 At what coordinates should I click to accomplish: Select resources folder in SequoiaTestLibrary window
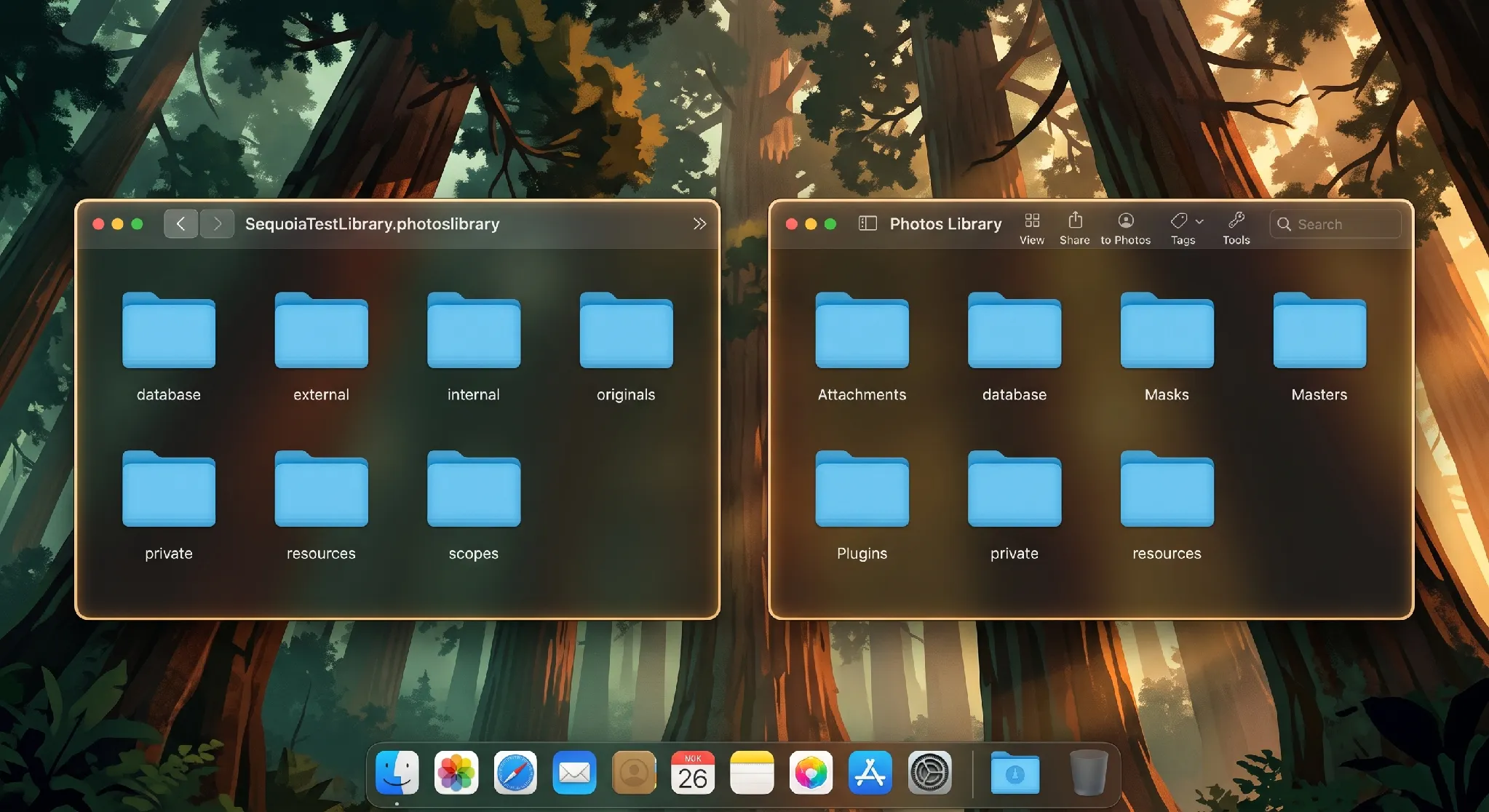click(x=321, y=489)
